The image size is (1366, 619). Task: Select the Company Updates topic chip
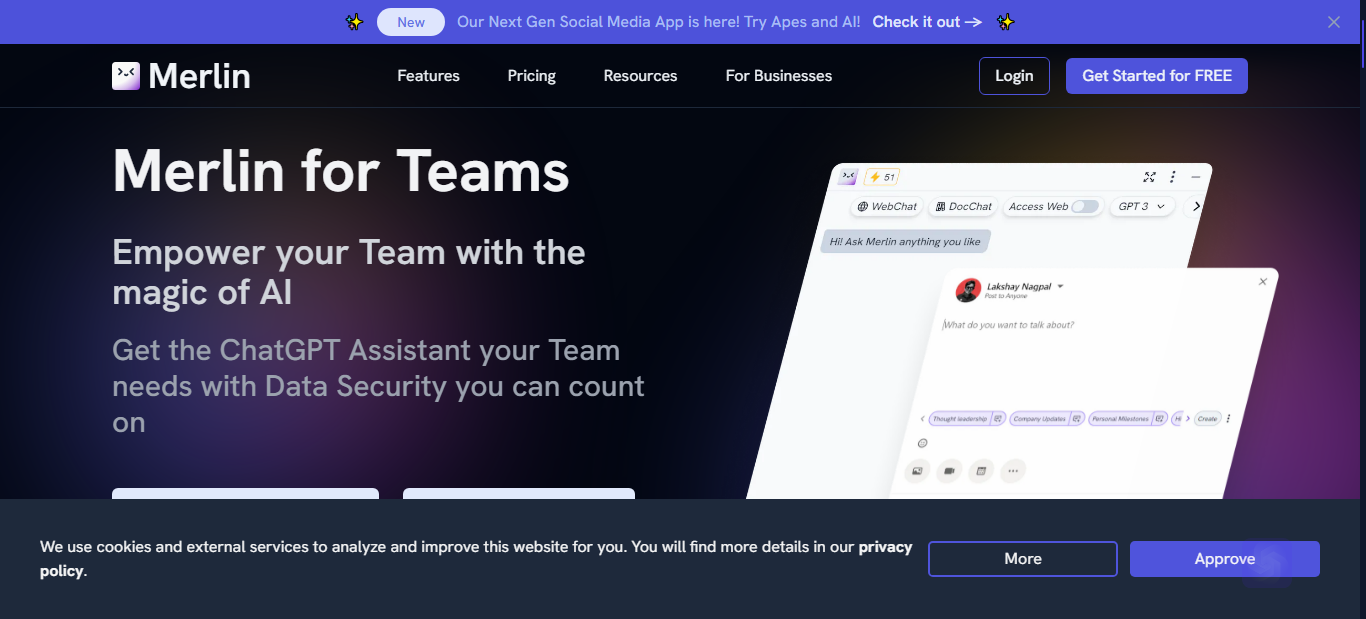coord(1047,419)
